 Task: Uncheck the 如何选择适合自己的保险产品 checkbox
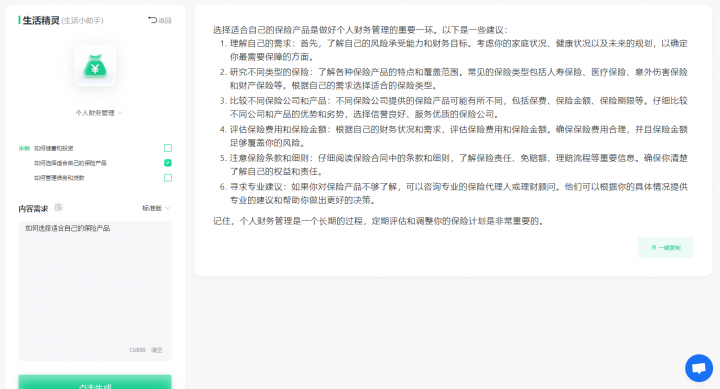[168, 163]
